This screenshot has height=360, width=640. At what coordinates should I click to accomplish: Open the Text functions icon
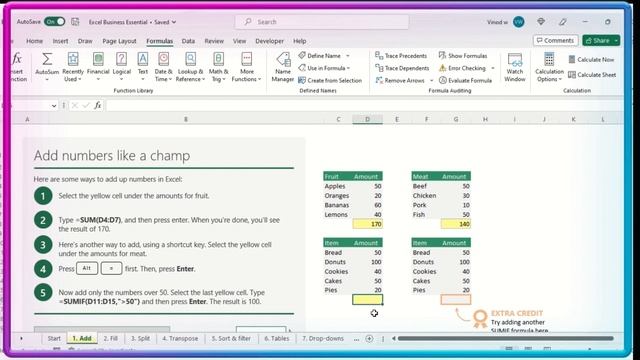point(142,59)
